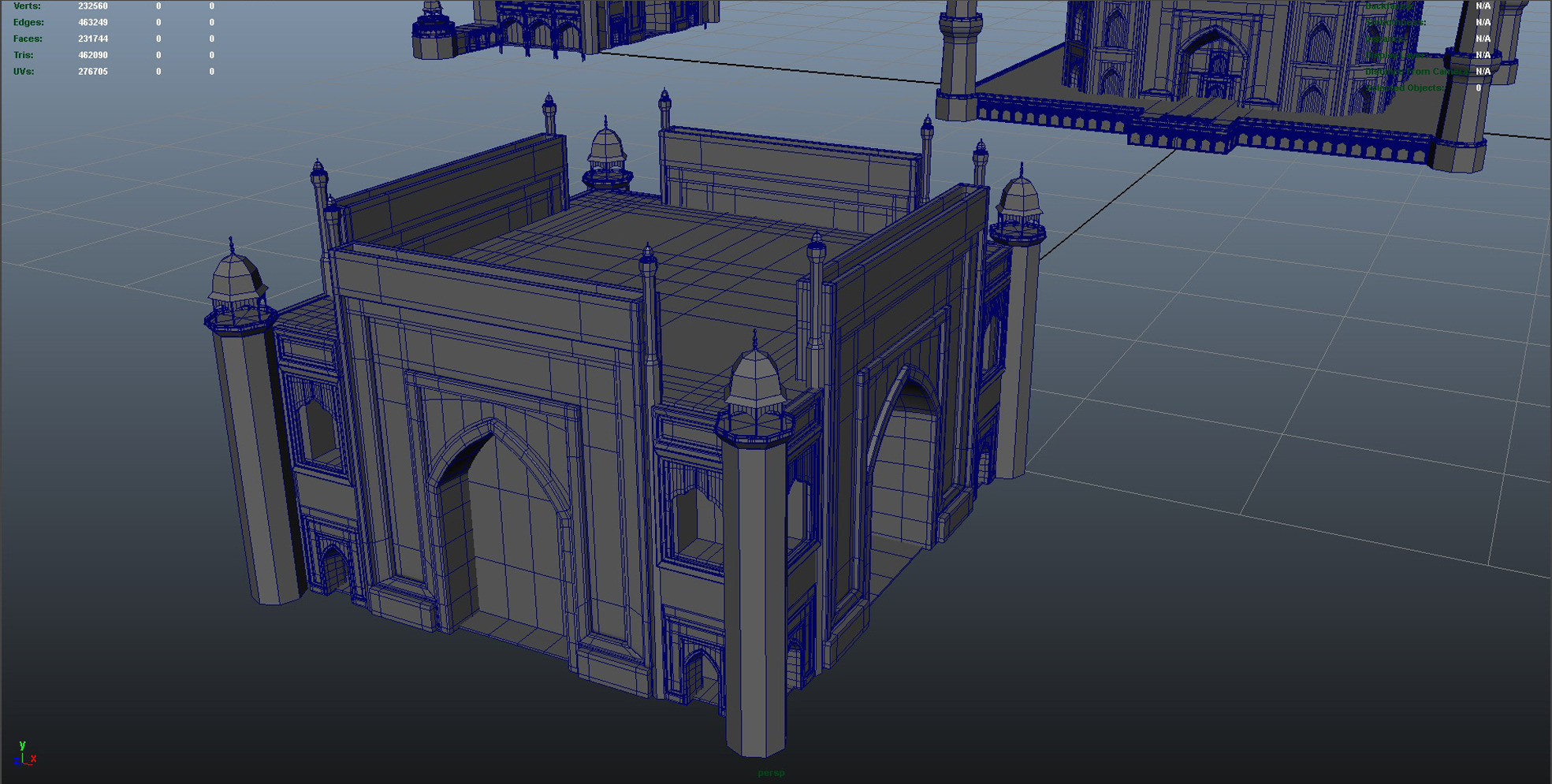Click the XYZ view axis gizmo
The image size is (1552, 784).
[x=24, y=754]
